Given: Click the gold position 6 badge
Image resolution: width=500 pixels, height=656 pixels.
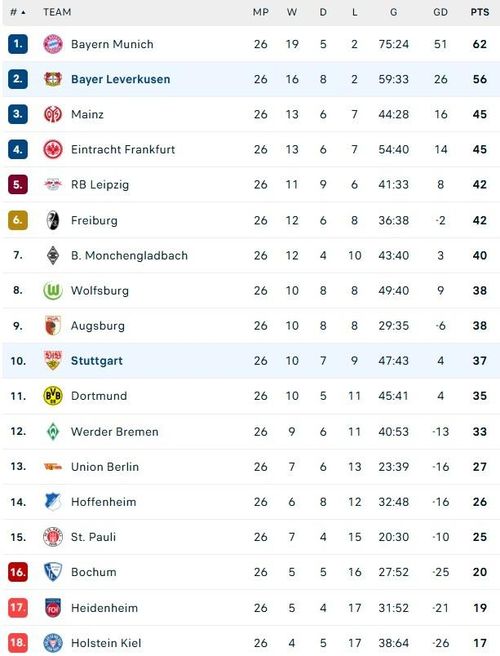Looking at the screenshot, I should pos(18,220).
